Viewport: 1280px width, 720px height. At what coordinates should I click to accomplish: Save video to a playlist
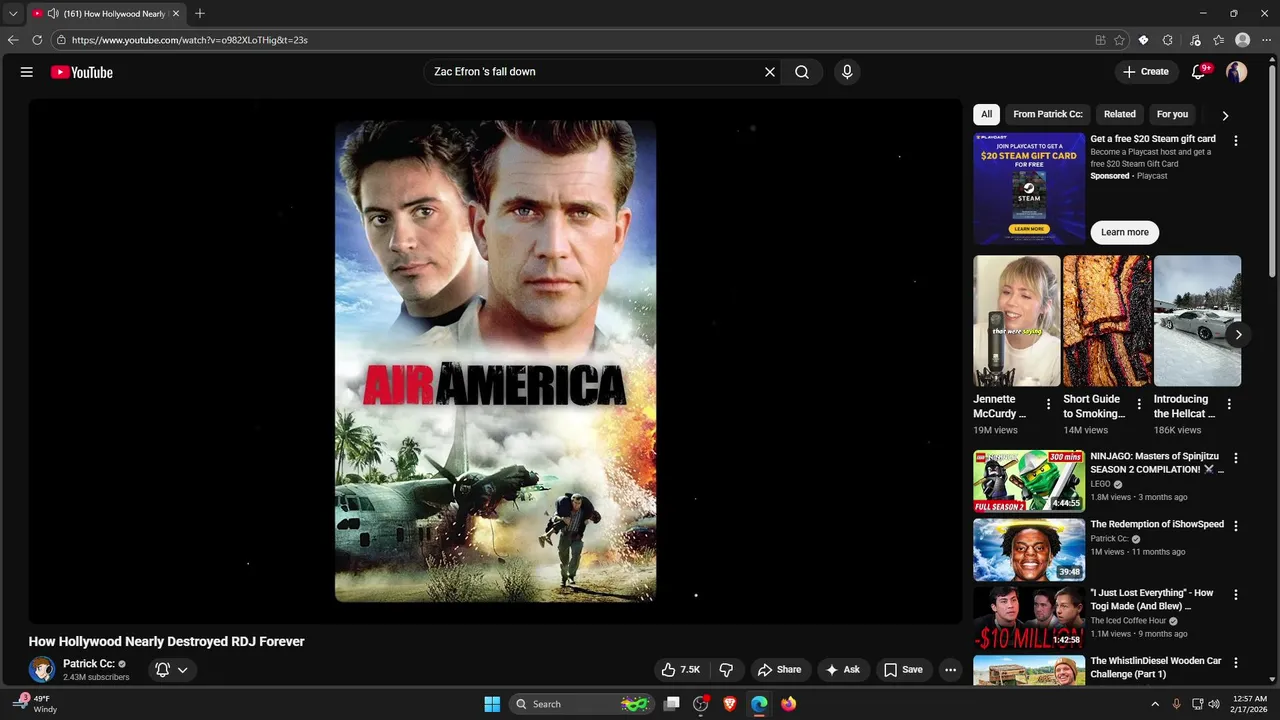(x=903, y=670)
